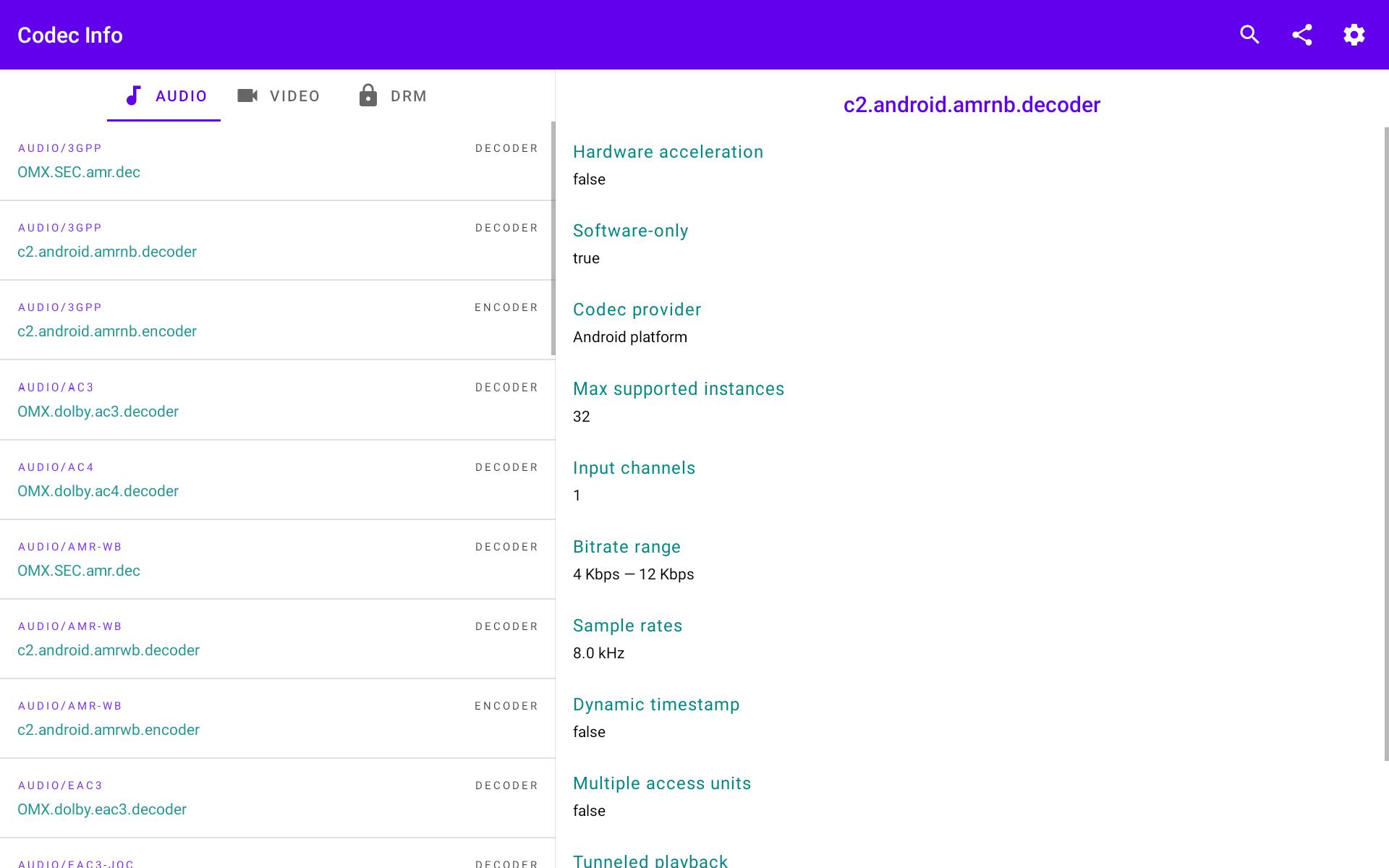Open OMX.dolby.eac3.decoder entry
1389x868 pixels.
pos(276,798)
